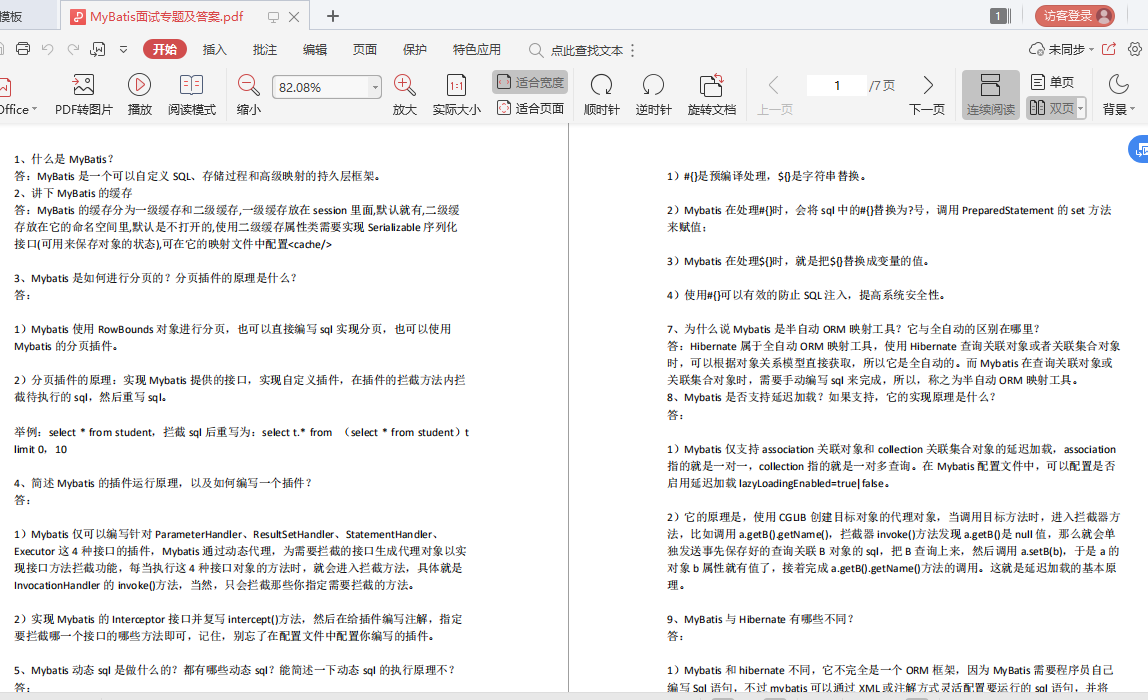Select 单页 layout
The height and width of the screenshot is (700, 1148).
(1052, 82)
